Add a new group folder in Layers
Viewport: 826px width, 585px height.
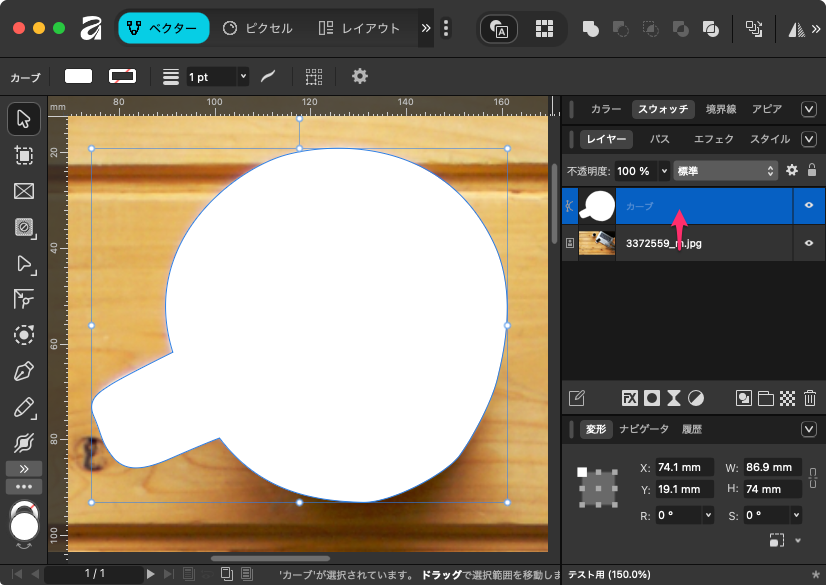coord(766,398)
